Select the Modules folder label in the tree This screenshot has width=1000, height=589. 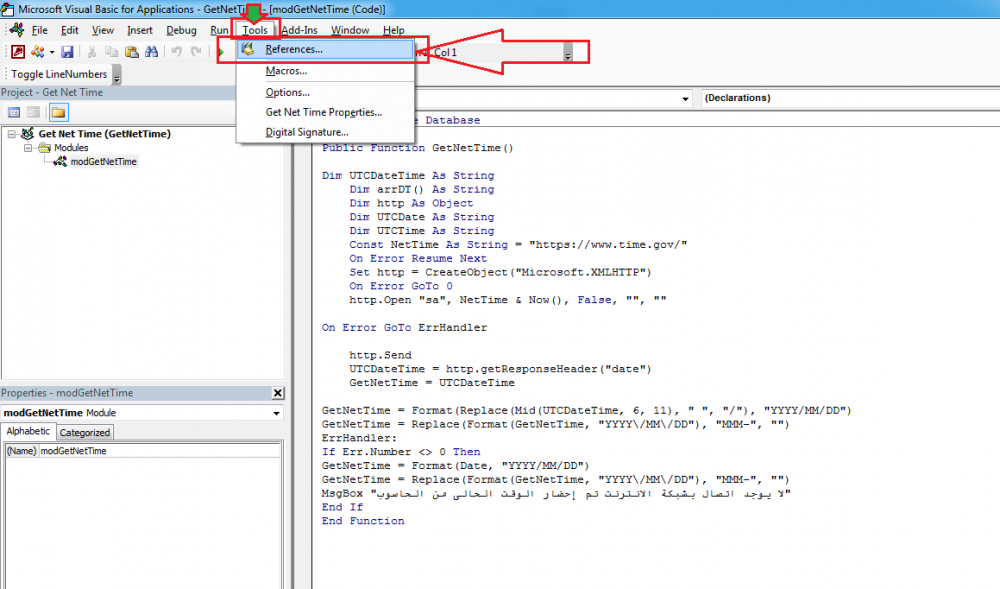71,148
